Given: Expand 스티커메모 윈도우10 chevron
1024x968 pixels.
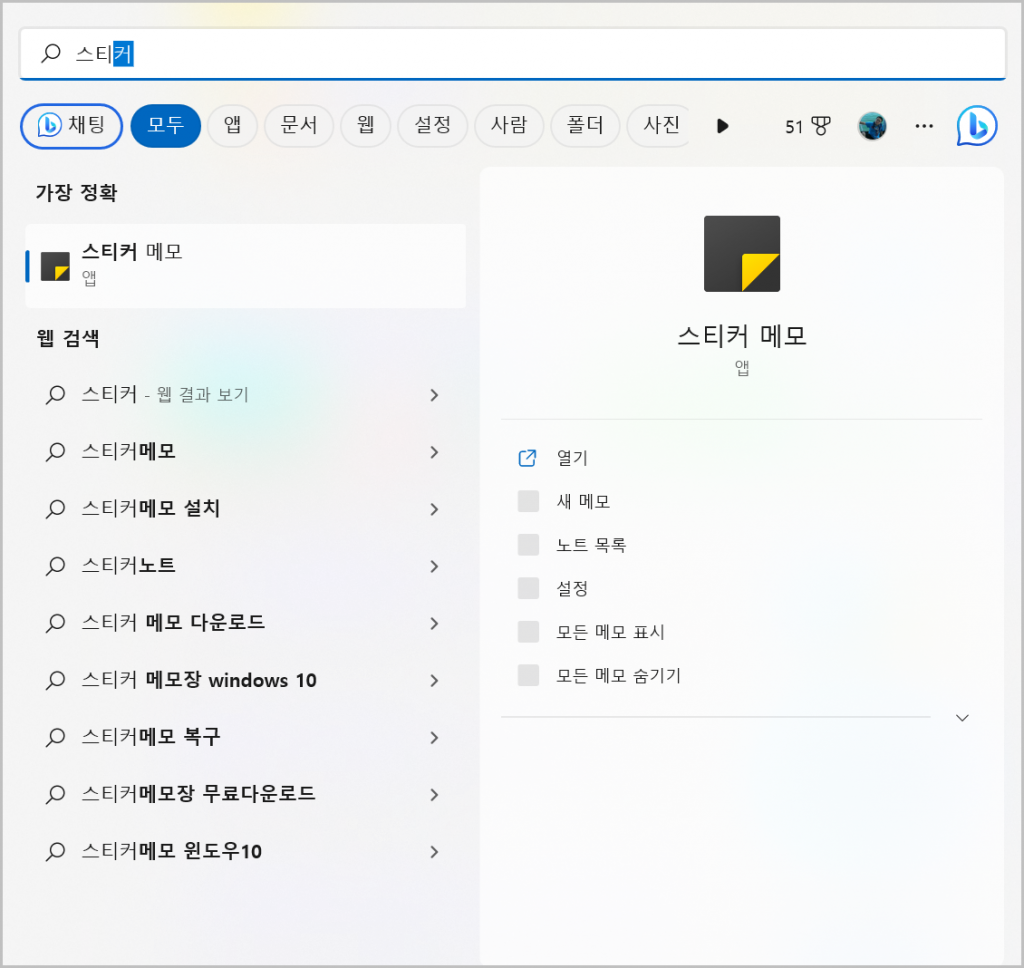Looking at the screenshot, I should click(434, 852).
